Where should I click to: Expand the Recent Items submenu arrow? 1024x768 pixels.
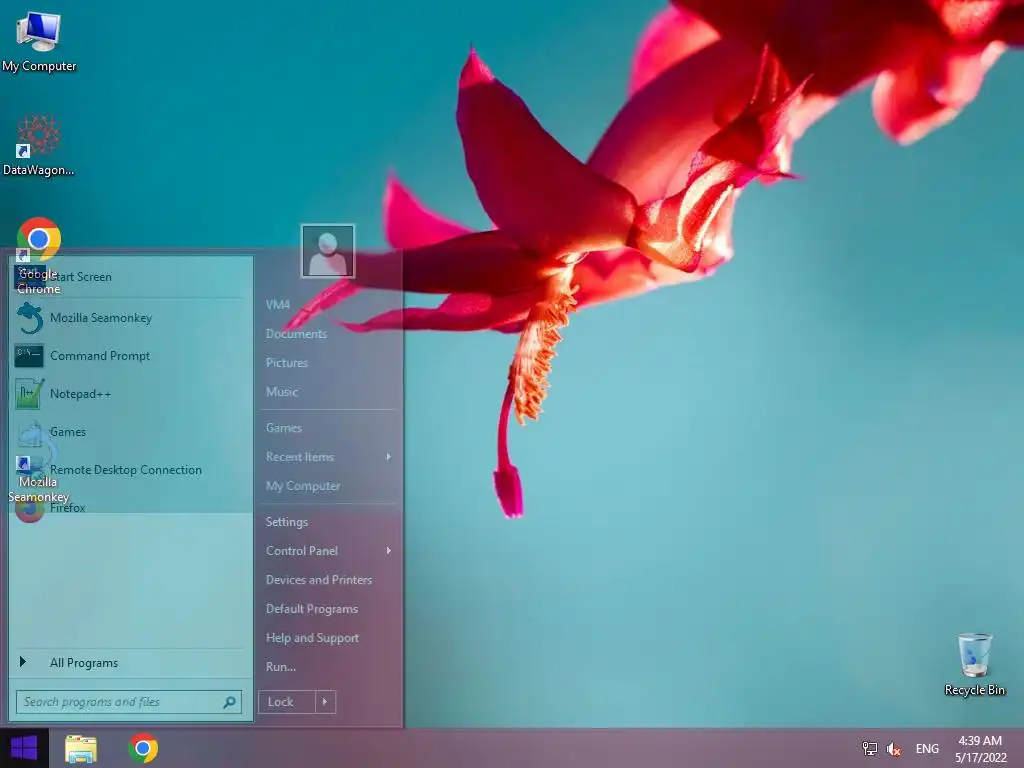point(389,456)
